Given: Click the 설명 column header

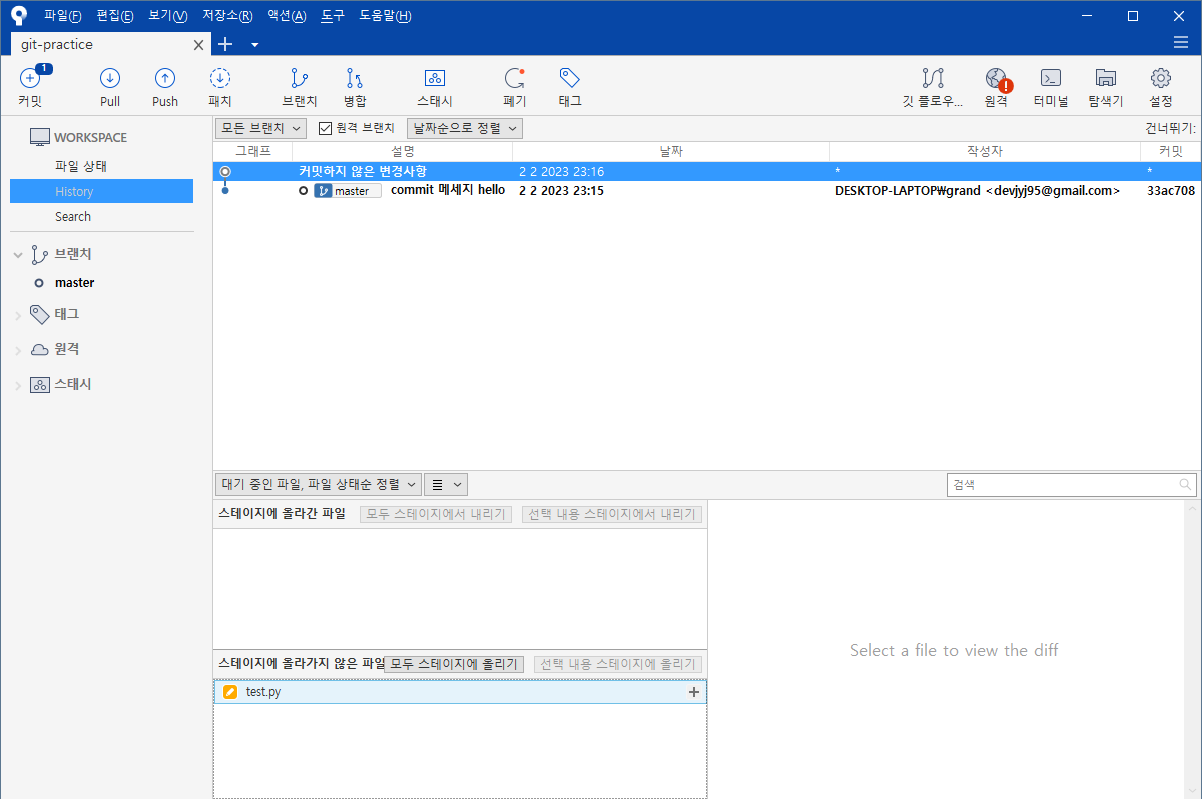Looking at the screenshot, I should click(402, 151).
